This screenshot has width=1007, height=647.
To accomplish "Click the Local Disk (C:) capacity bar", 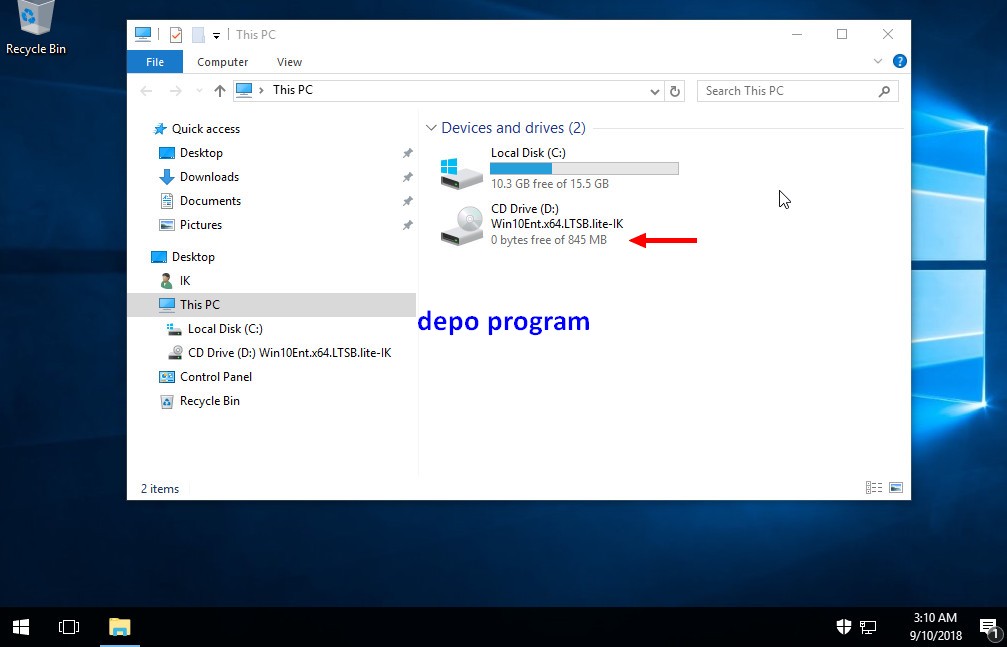I will pyautogui.click(x=584, y=168).
